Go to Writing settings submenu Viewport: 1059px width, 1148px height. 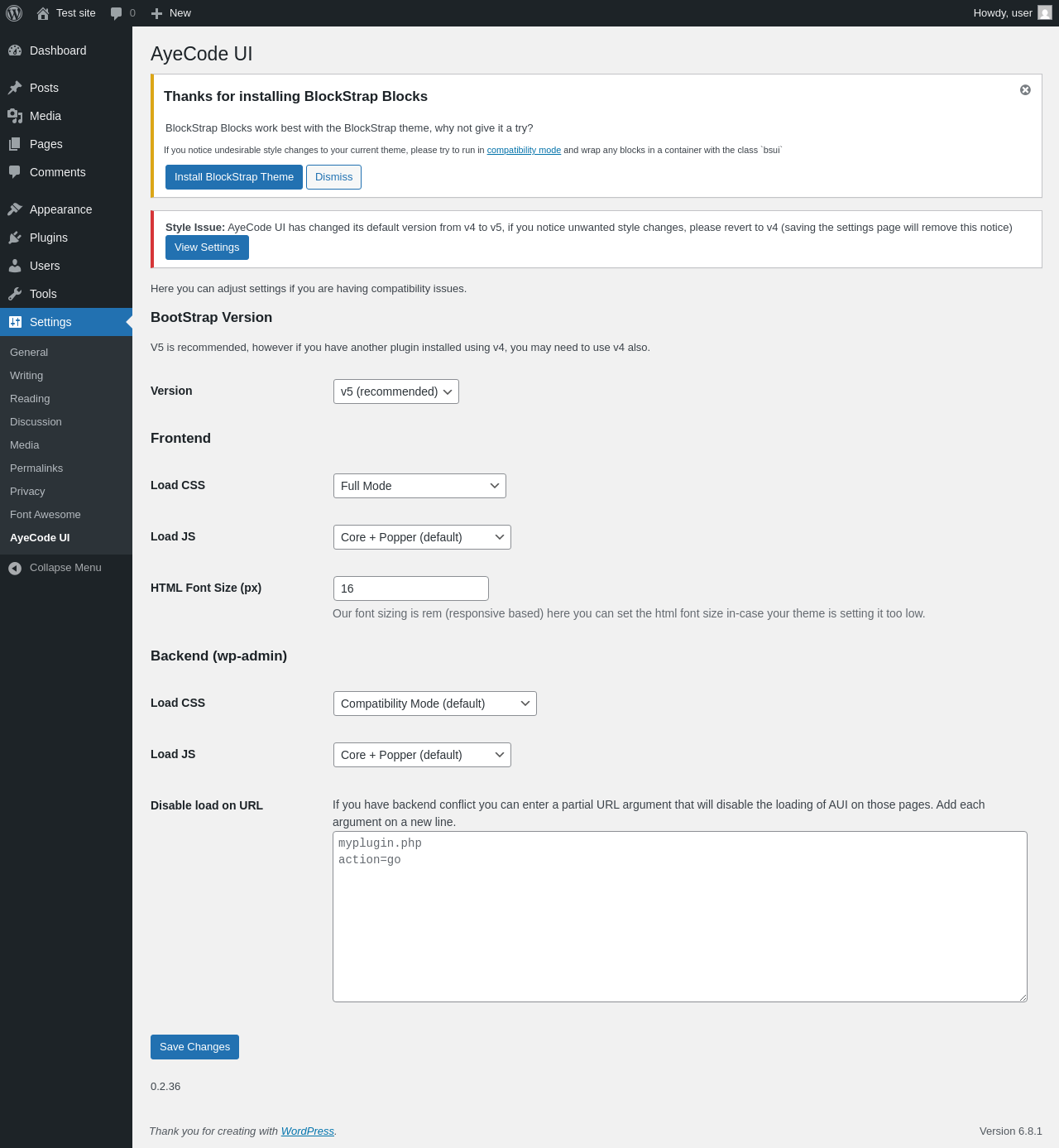[x=66, y=376]
